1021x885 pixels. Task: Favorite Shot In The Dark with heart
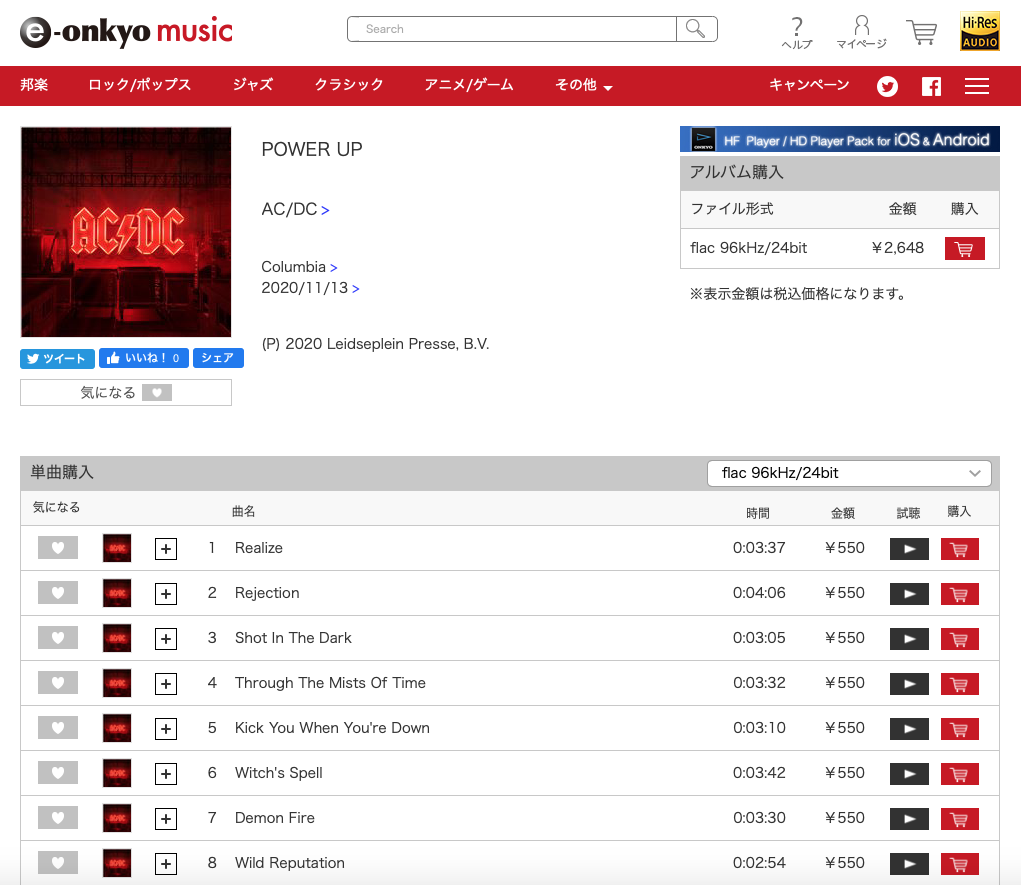click(58, 638)
